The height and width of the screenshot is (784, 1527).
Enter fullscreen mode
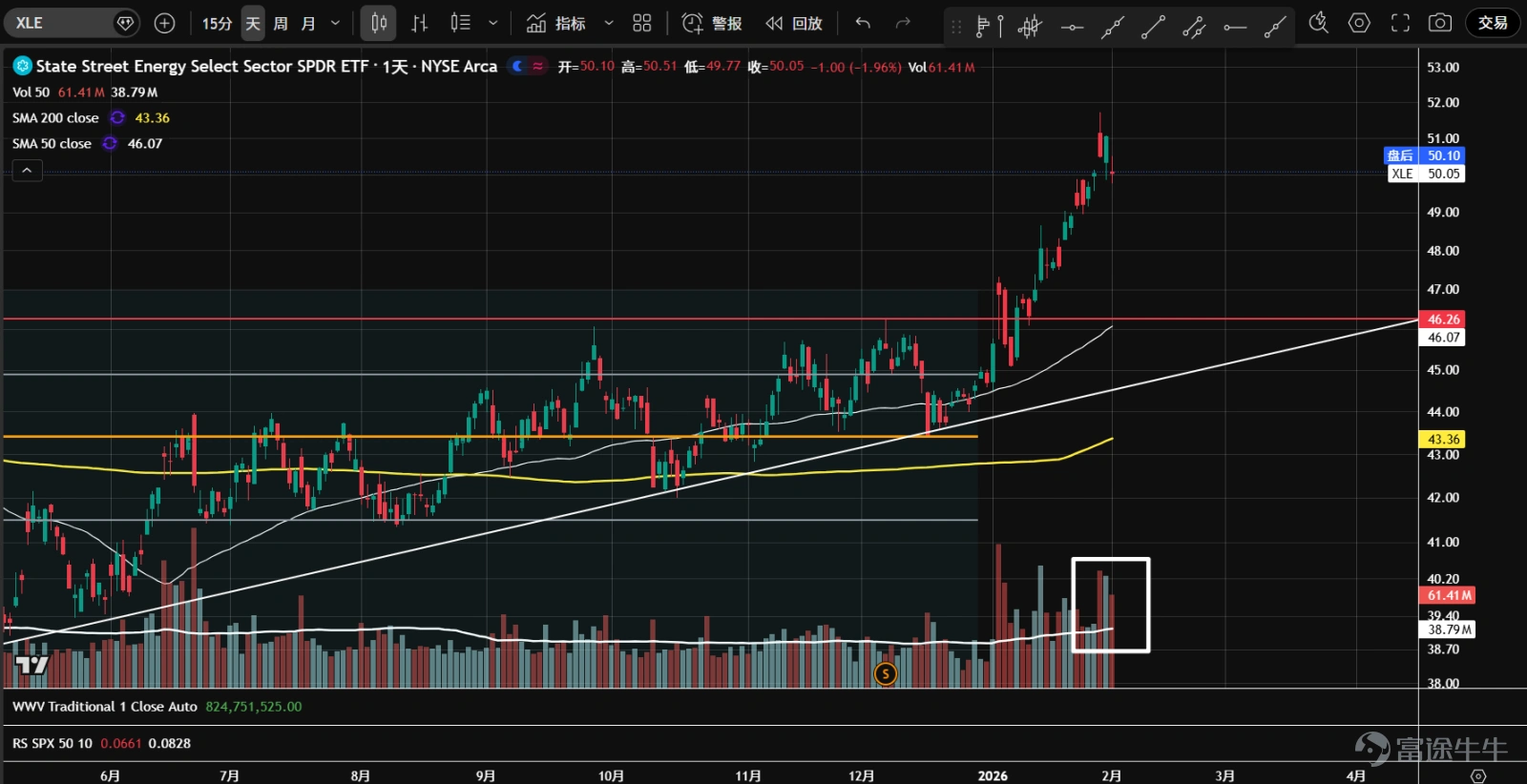tap(1400, 23)
